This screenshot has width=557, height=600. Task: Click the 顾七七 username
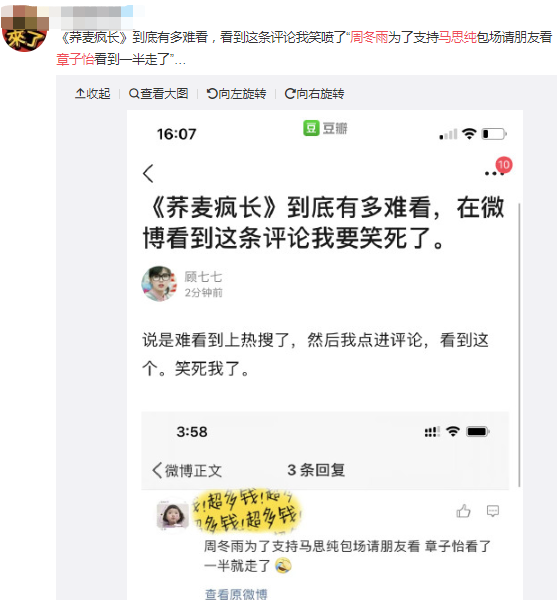[203, 276]
